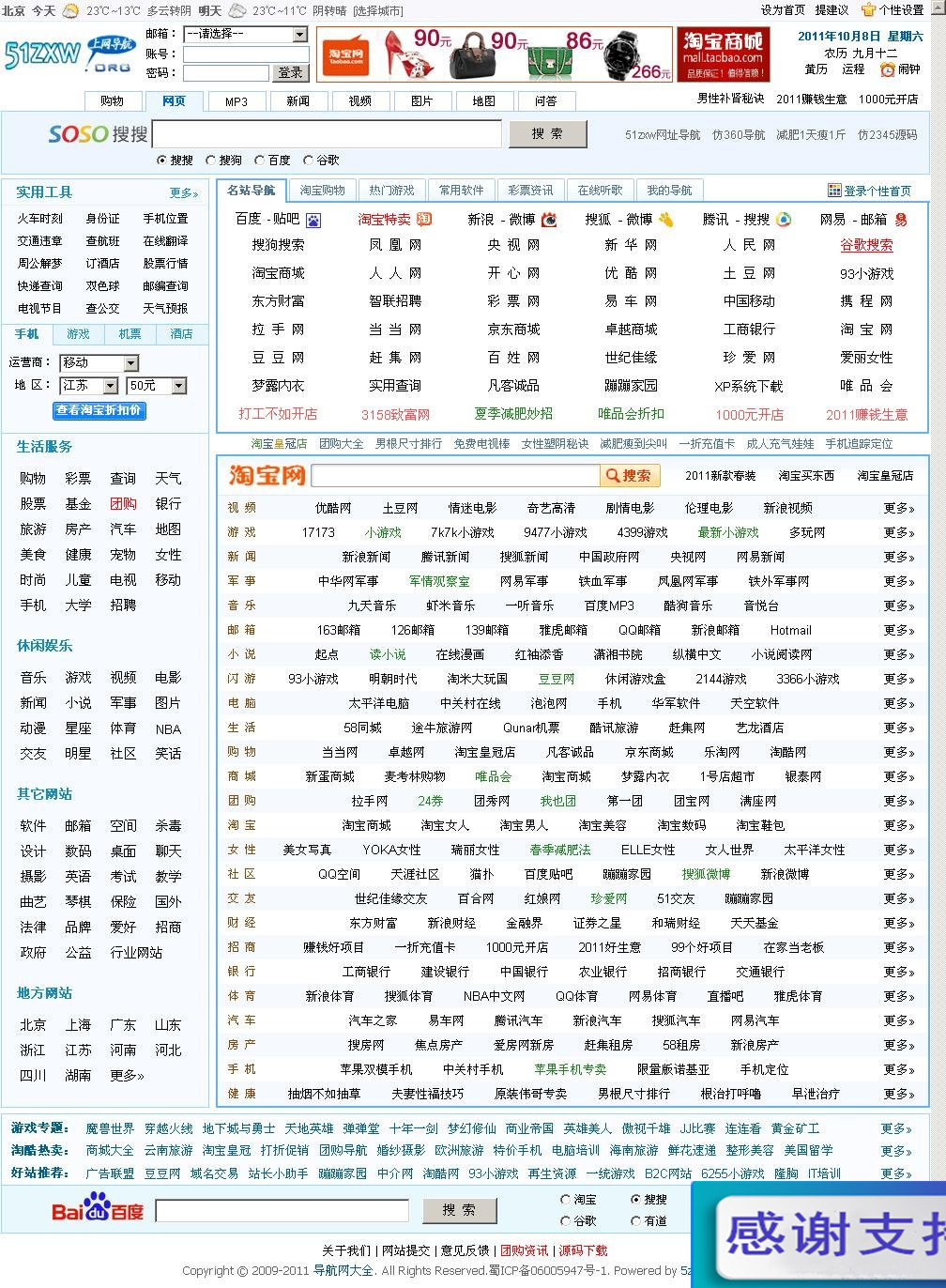Switch to the MP3 search tab
The height and width of the screenshot is (1288, 946).
pyautogui.click(x=236, y=101)
